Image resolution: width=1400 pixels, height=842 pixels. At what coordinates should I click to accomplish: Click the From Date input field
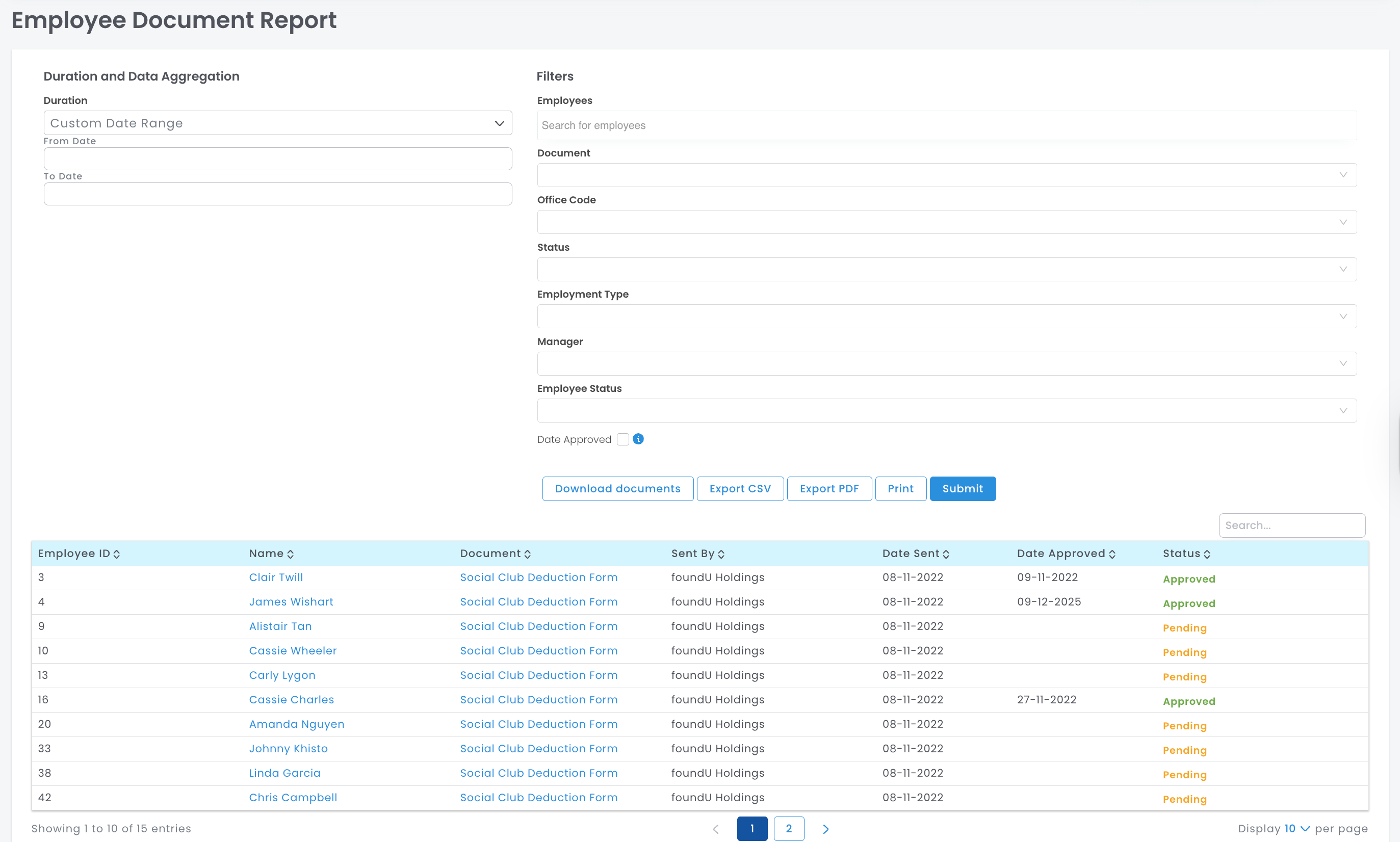click(277, 159)
